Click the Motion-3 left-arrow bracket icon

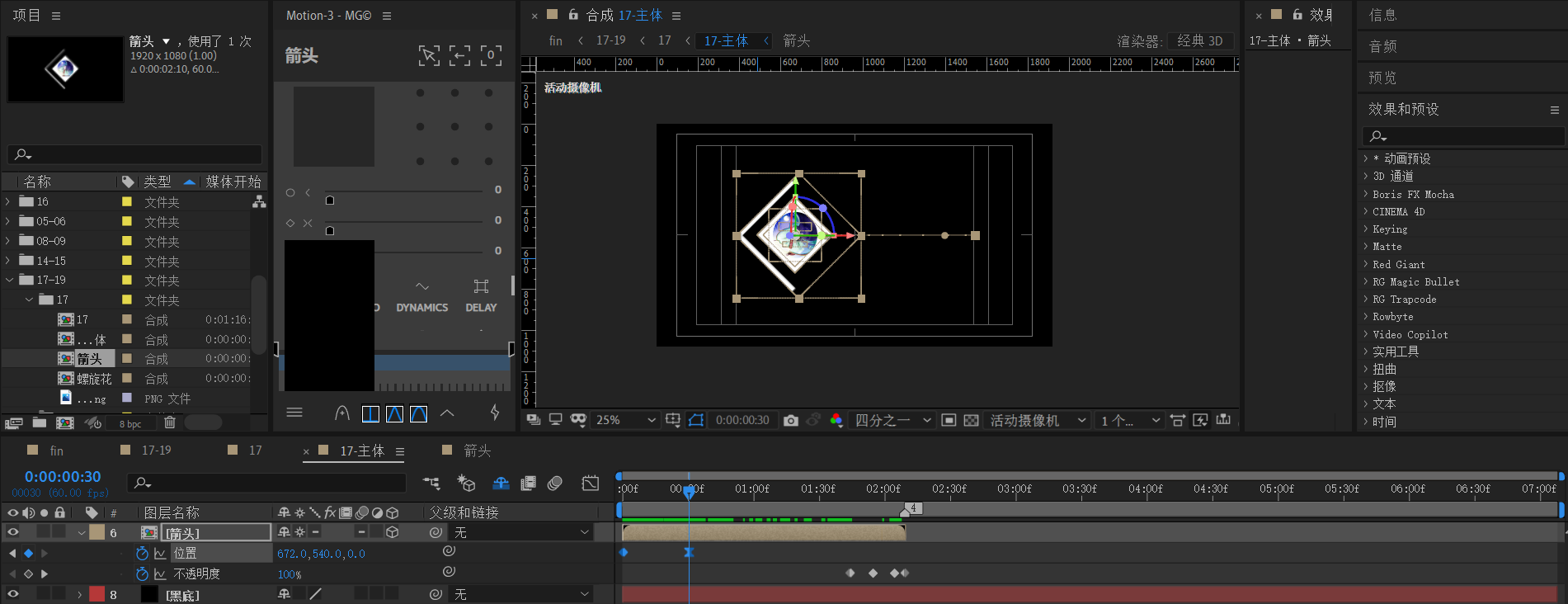(x=459, y=55)
